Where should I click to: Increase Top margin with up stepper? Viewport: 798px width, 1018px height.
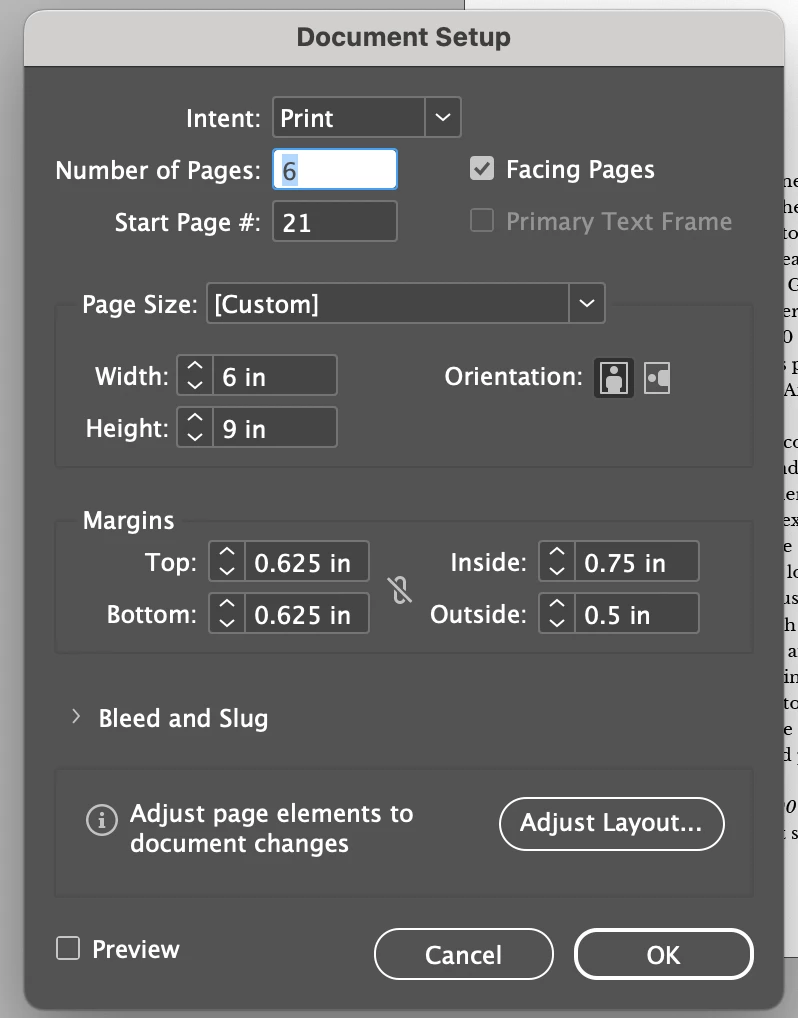[x=227, y=552]
